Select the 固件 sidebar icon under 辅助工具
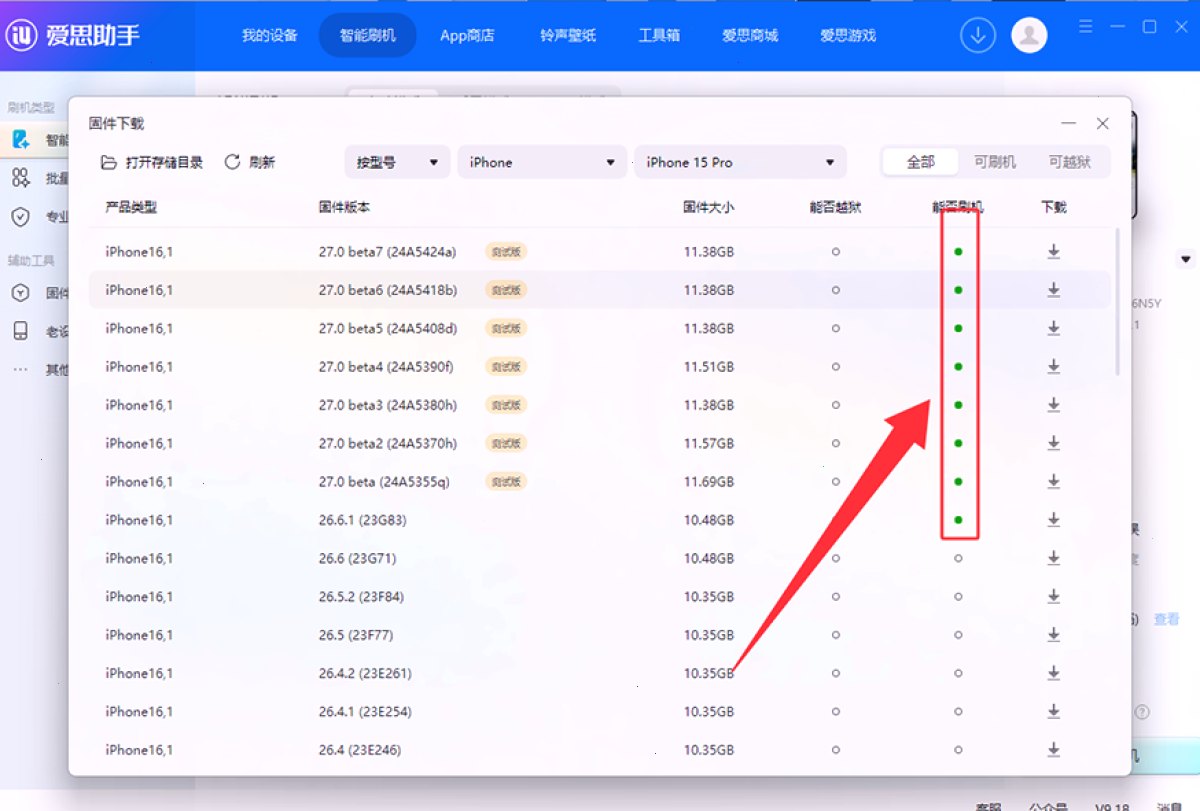 (x=21, y=293)
